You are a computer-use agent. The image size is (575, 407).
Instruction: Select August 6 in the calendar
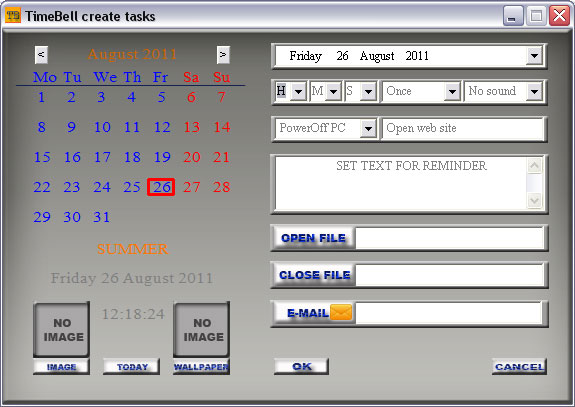tap(191, 97)
